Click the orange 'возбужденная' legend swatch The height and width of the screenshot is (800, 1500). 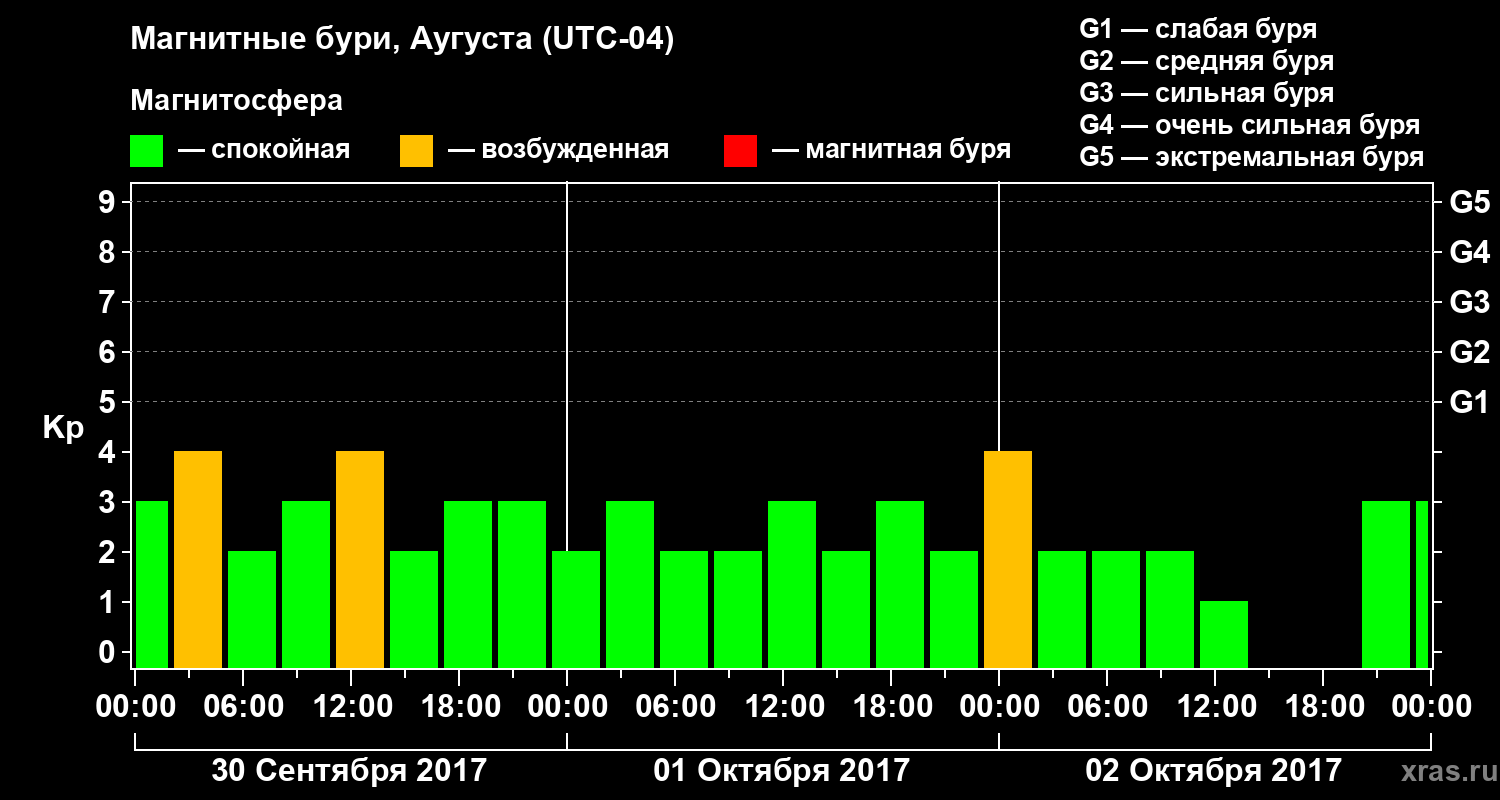click(417, 151)
